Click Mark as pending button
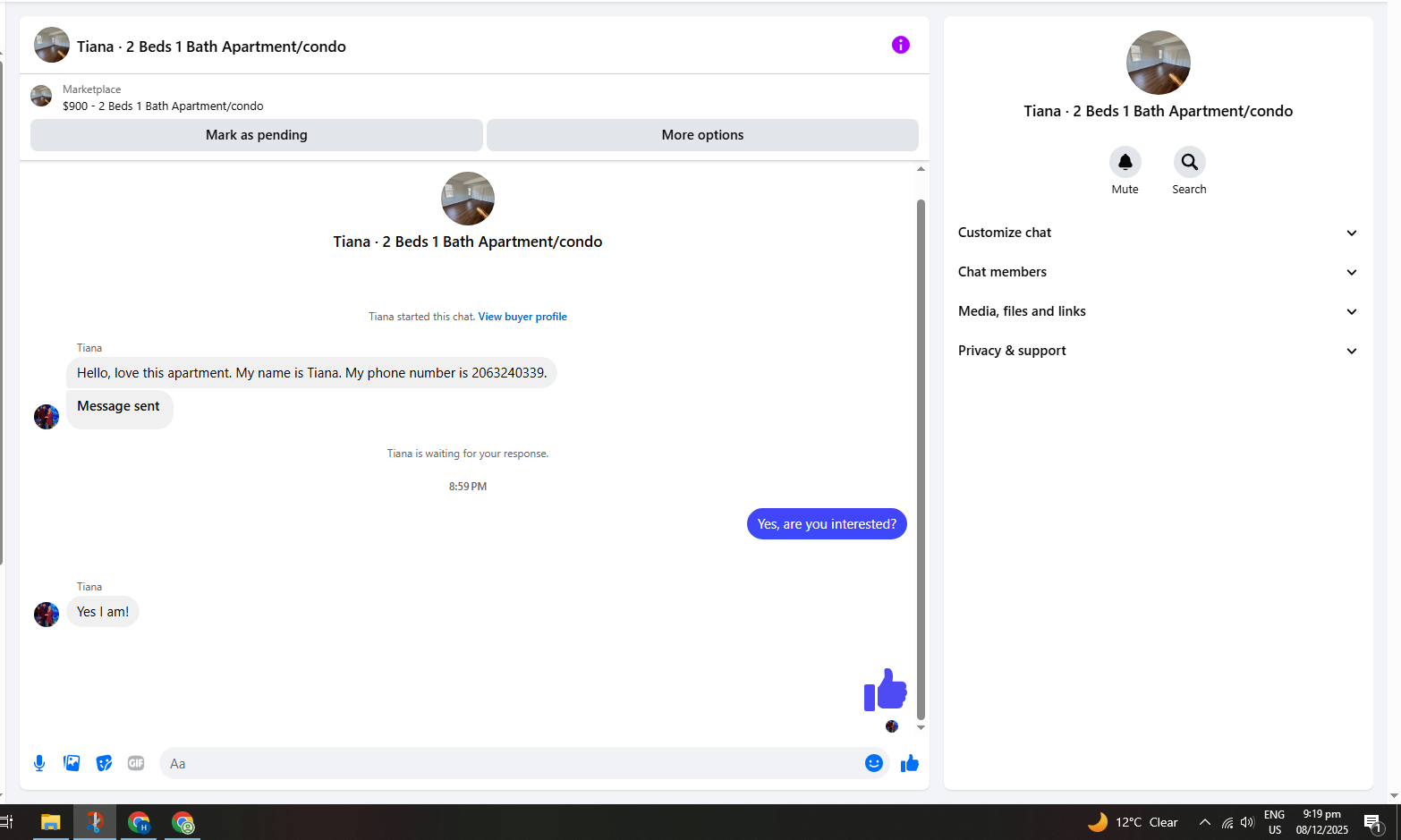Screen dimensions: 1401x840 (x=257, y=135)
